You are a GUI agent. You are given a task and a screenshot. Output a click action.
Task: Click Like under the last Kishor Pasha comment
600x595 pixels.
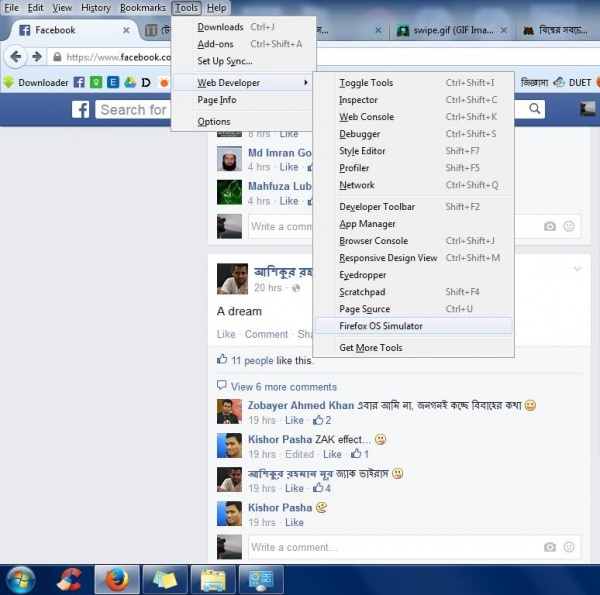(294, 522)
